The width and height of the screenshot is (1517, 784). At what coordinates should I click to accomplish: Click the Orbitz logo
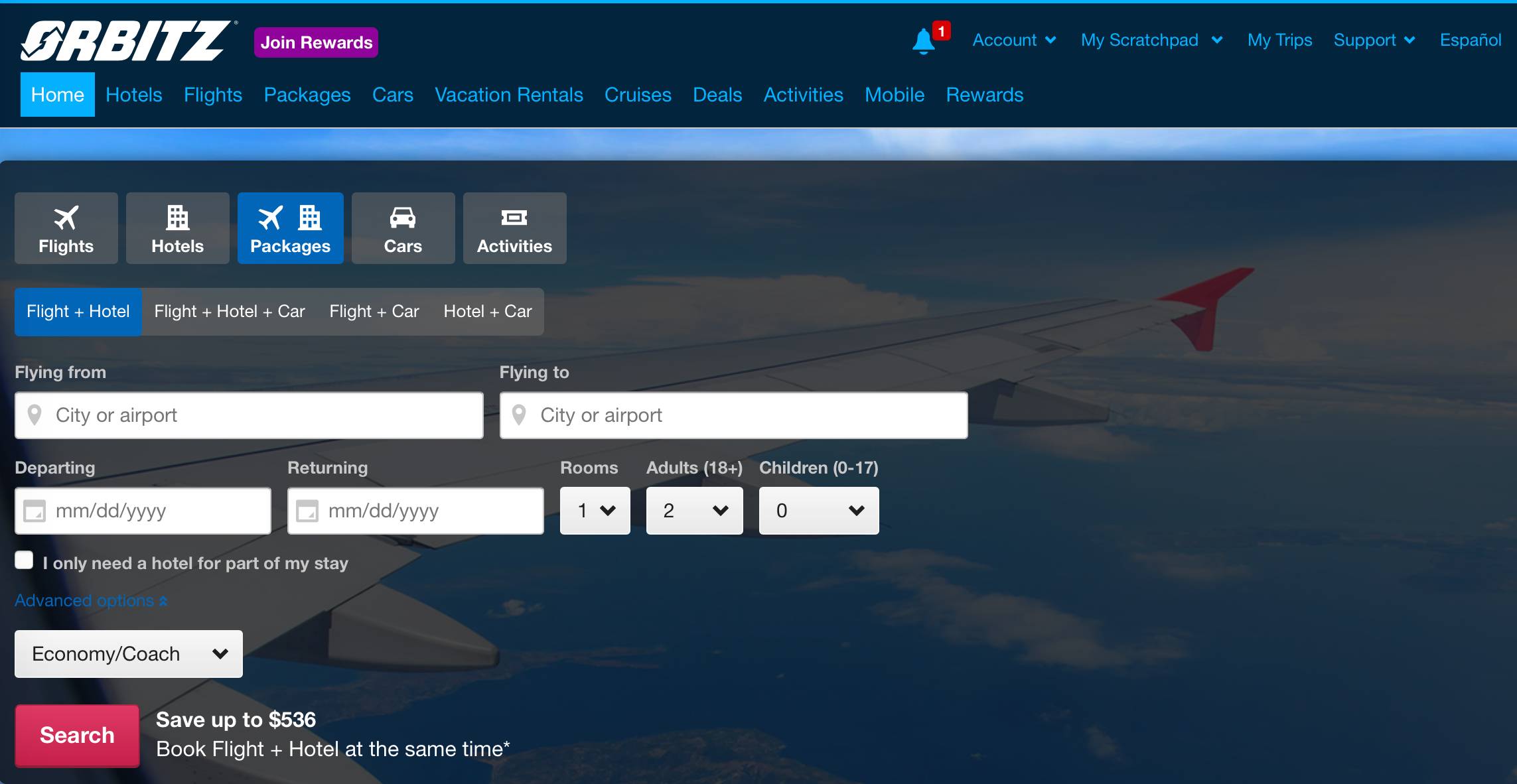126,41
